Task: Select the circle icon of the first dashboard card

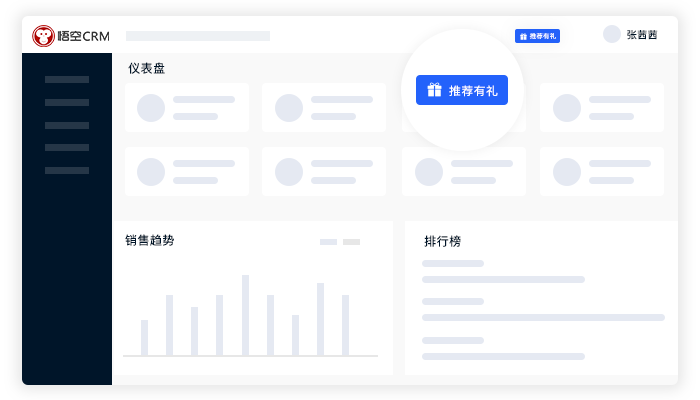Action: [x=151, y=107]
